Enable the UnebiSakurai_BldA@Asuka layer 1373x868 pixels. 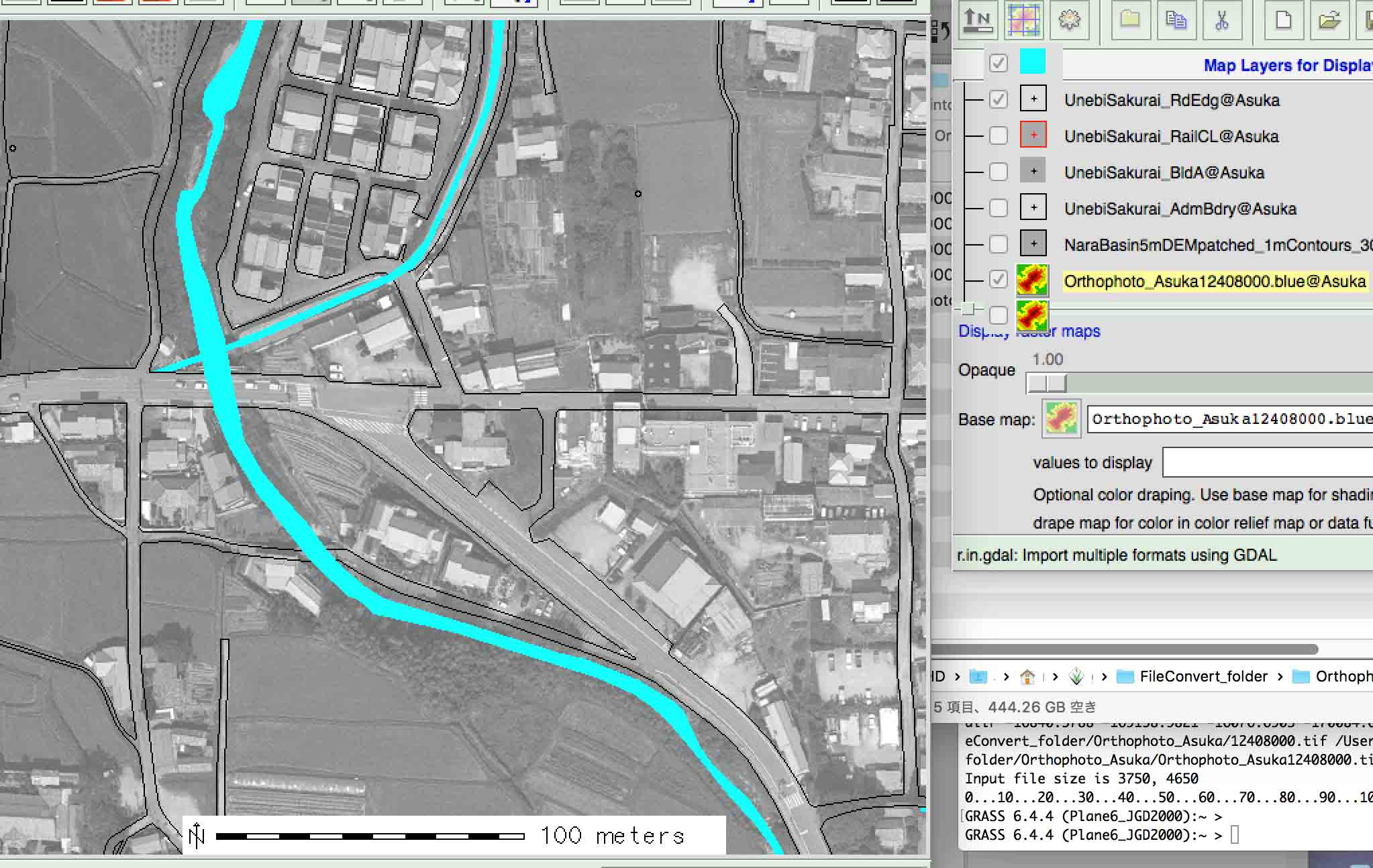pos(999,172)
